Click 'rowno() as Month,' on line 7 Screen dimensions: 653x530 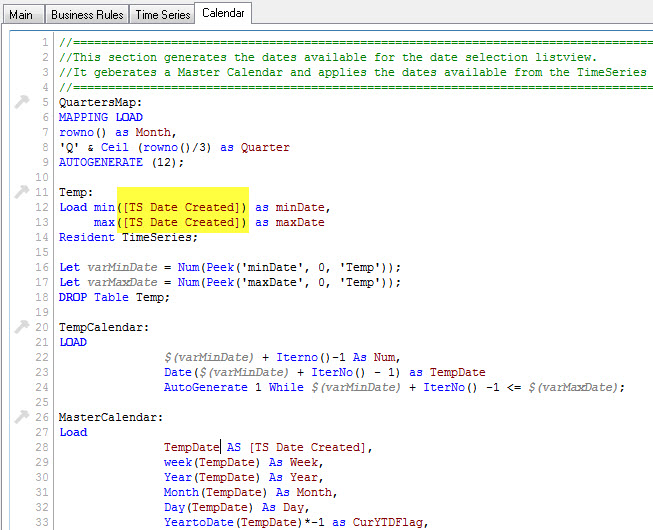[118, 132]
